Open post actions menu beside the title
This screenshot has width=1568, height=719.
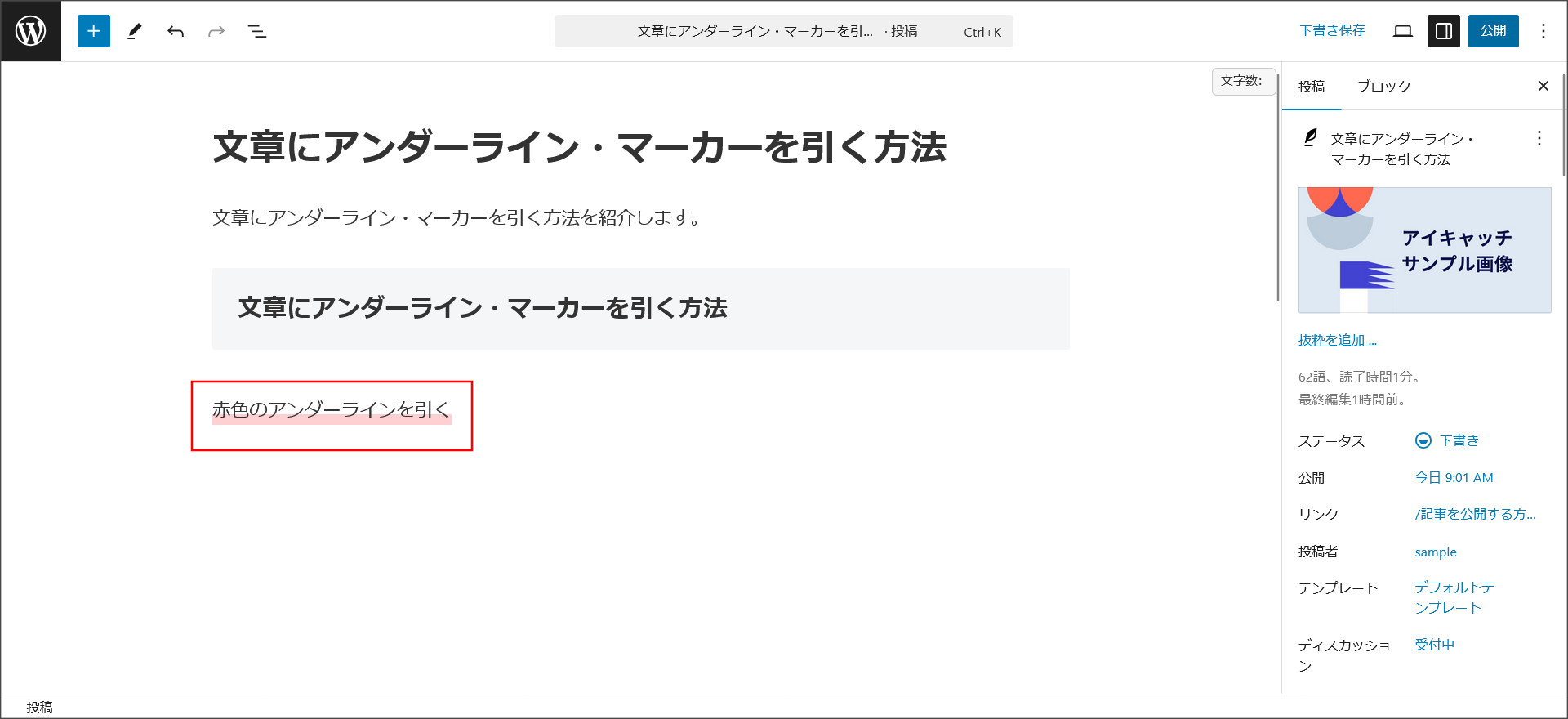click(1539, 138)
